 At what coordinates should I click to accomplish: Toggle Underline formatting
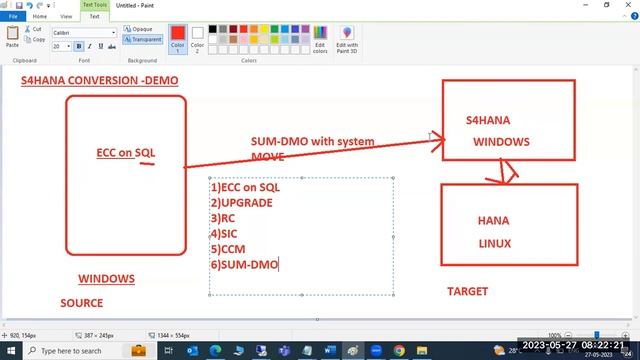(x=101, y=47)
